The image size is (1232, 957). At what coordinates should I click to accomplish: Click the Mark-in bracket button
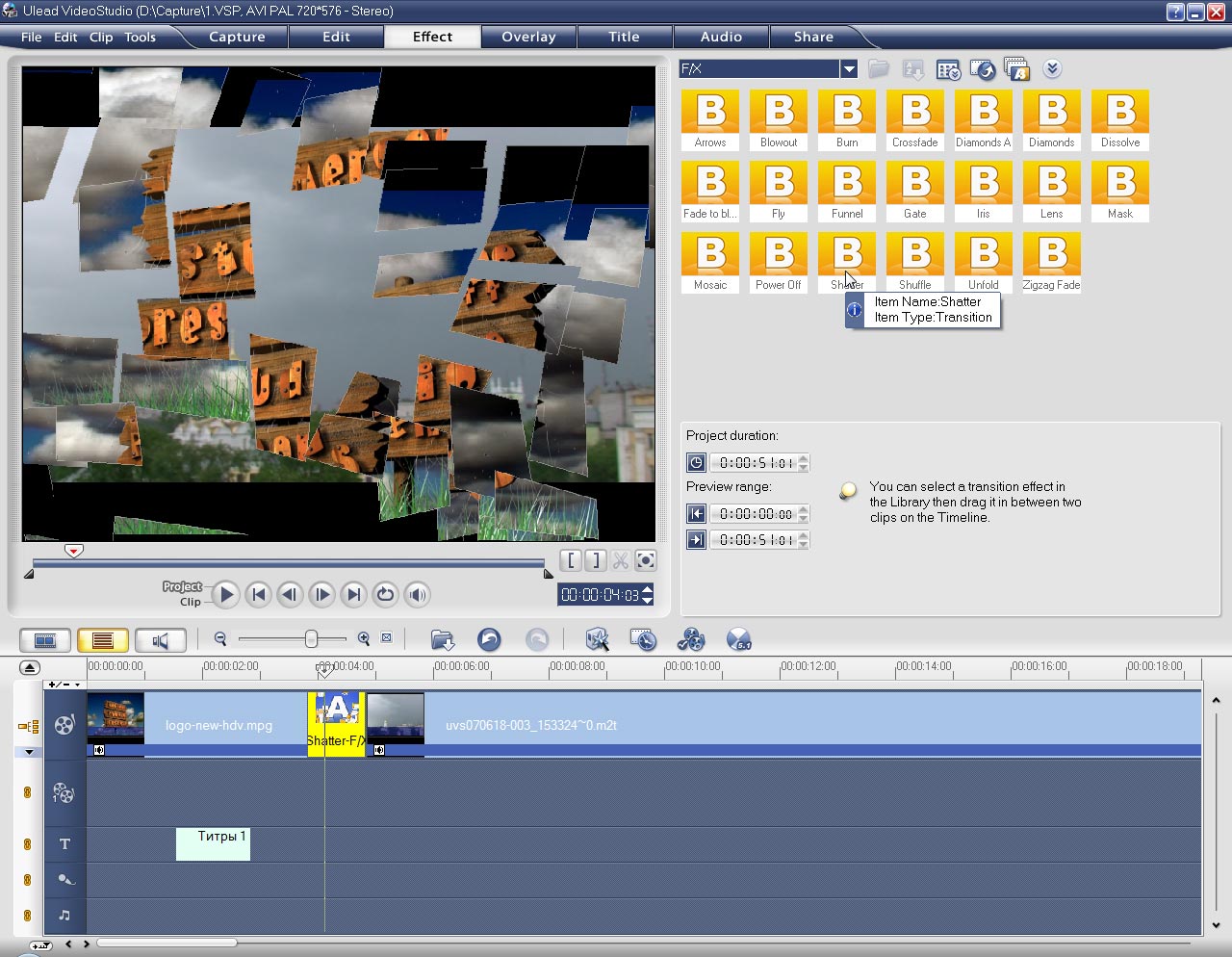pyautogui.click(x=572, y=560)
